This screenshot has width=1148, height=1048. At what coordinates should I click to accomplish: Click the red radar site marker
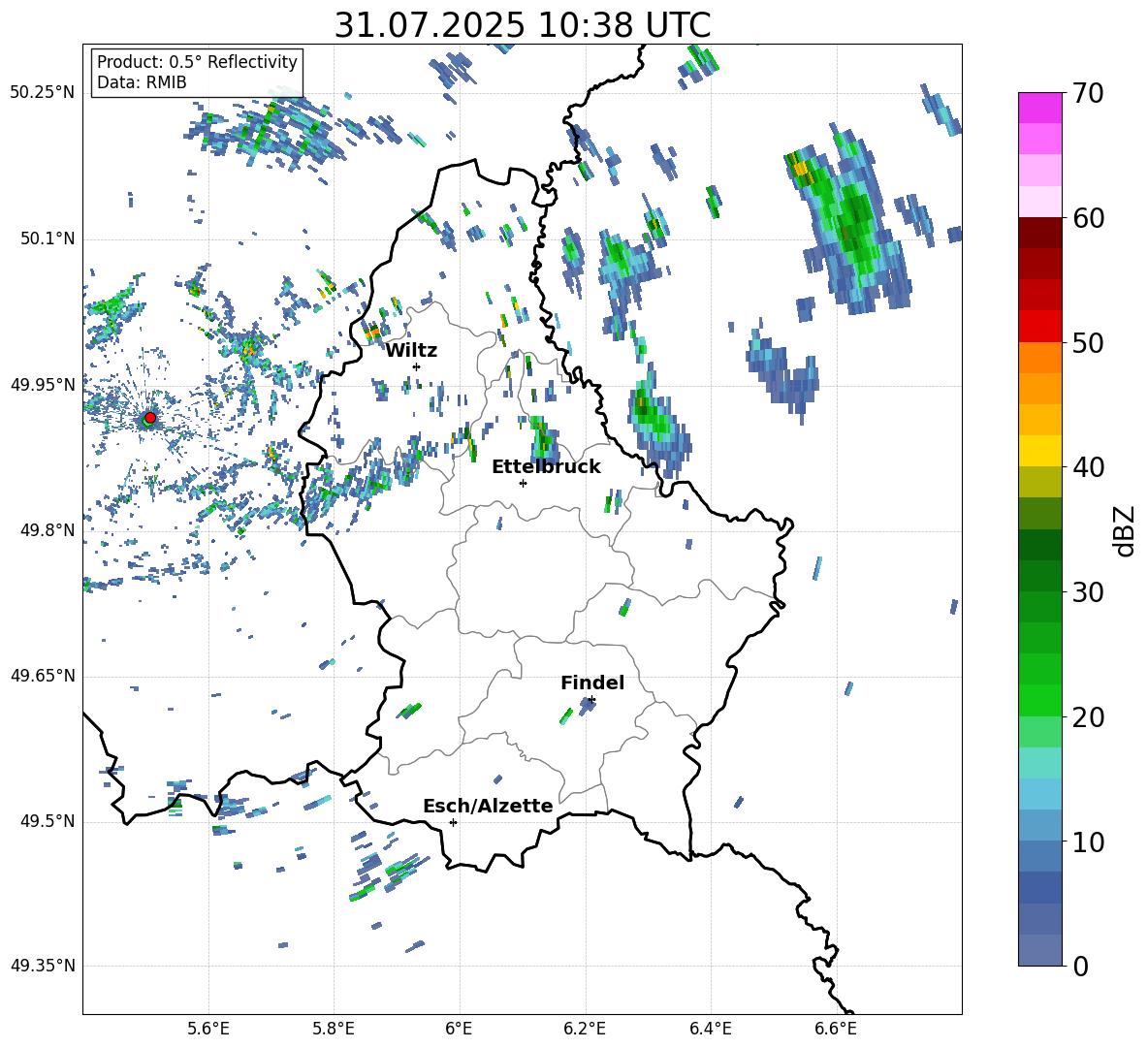pos(150,418)
